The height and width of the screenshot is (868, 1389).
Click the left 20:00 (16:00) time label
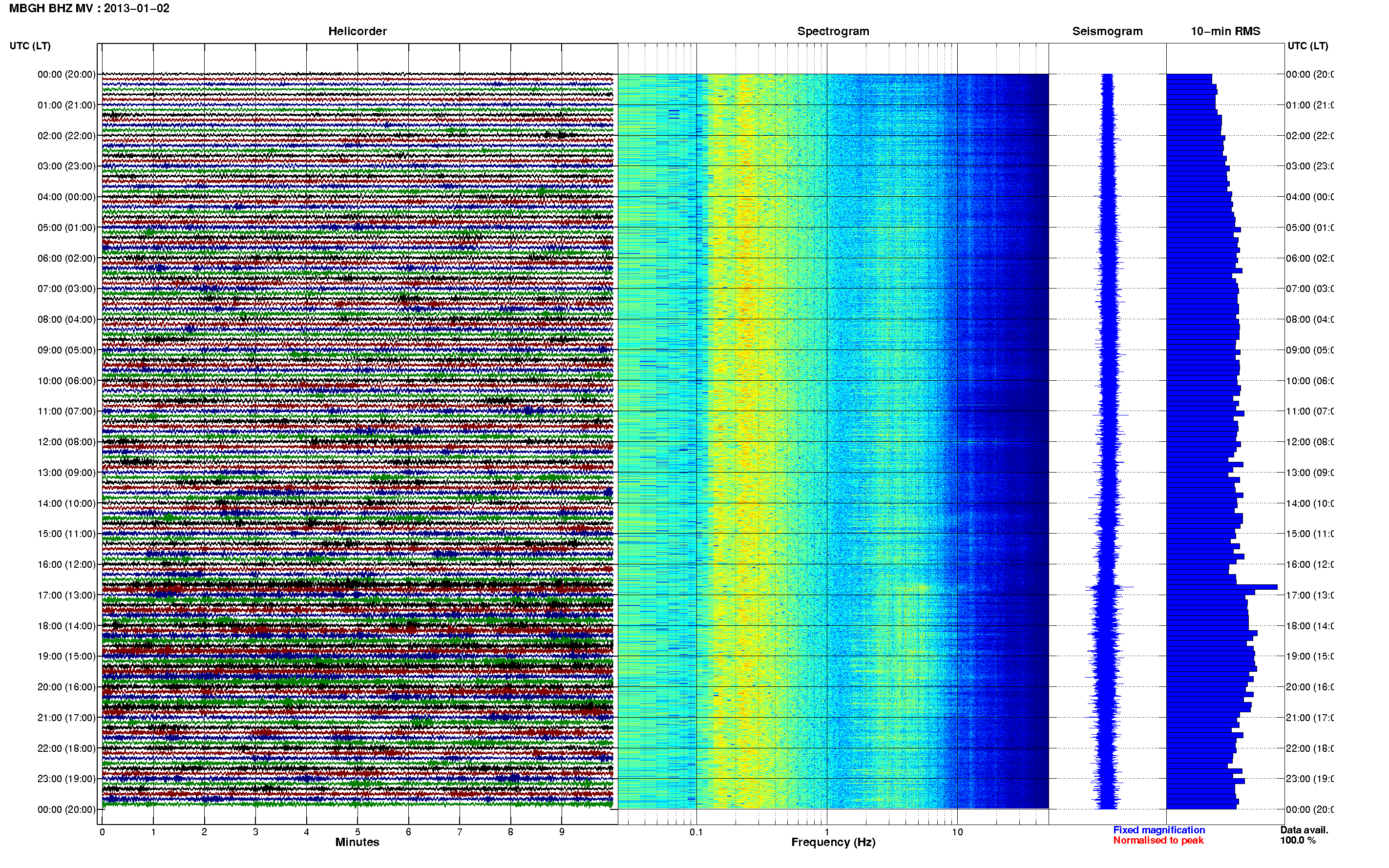click(x=66, y=686)
